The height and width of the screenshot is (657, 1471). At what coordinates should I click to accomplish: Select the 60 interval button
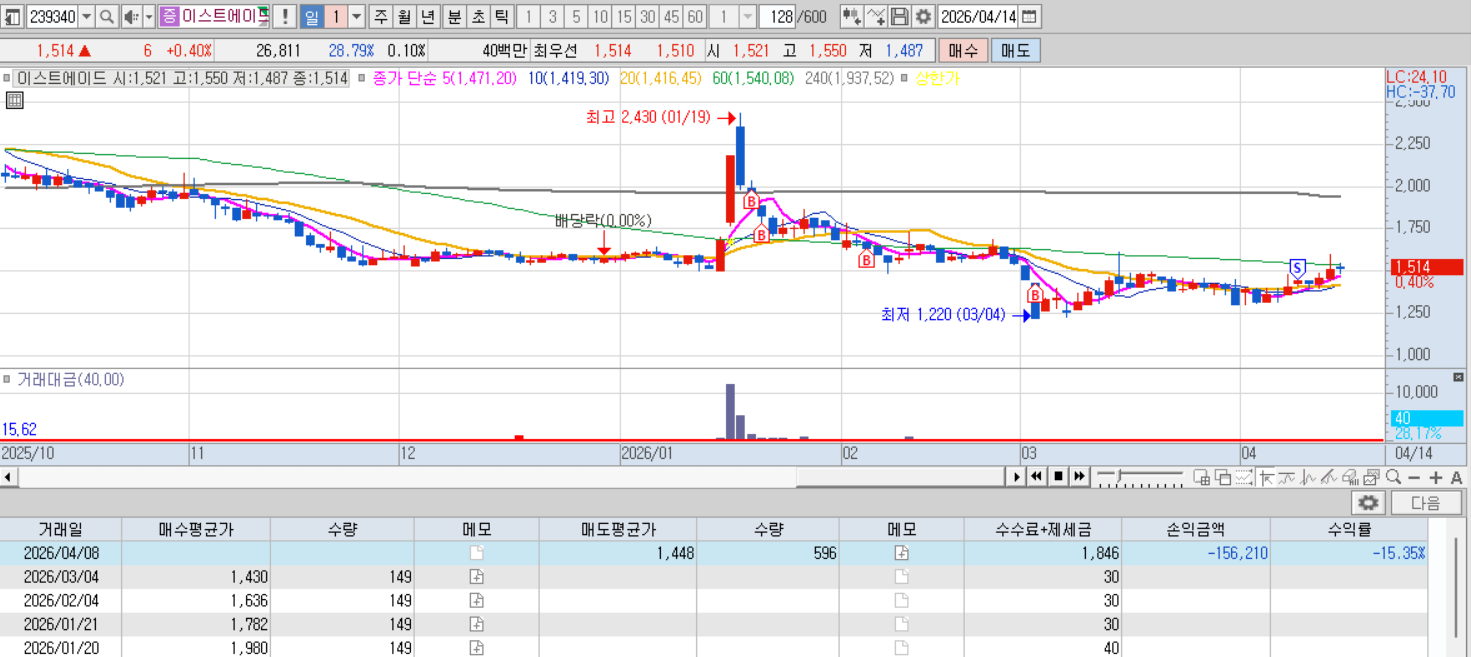(x=694, y=16)
